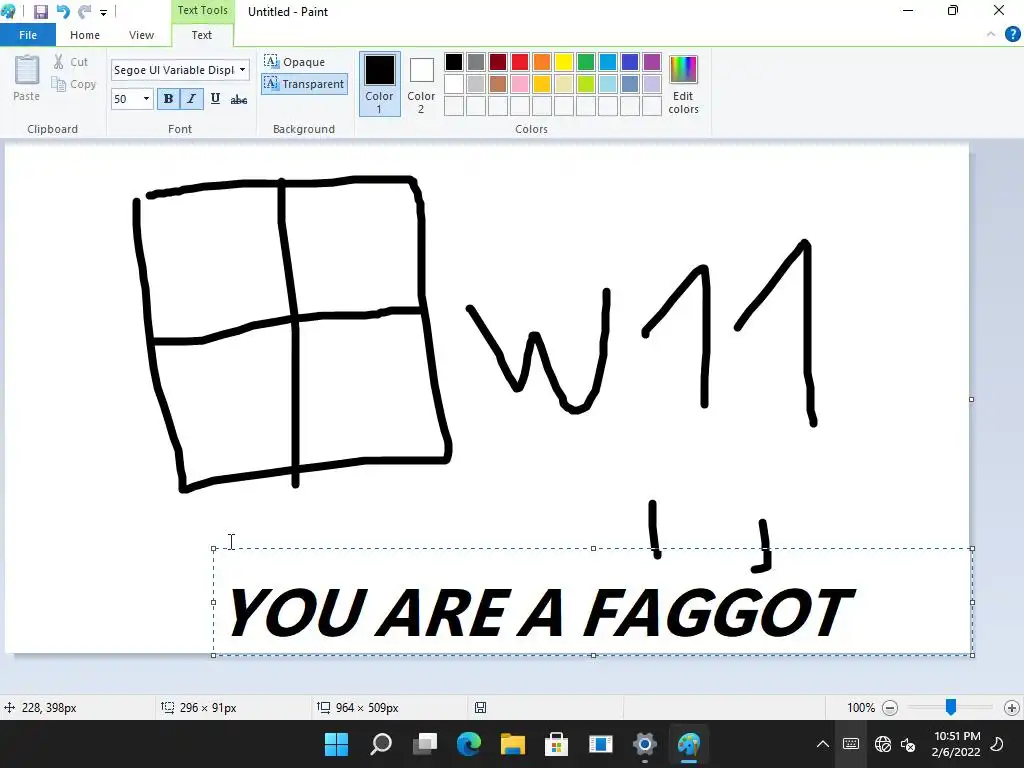
Task: Open the Windows Start menu
Action: [x=337, y=744]
